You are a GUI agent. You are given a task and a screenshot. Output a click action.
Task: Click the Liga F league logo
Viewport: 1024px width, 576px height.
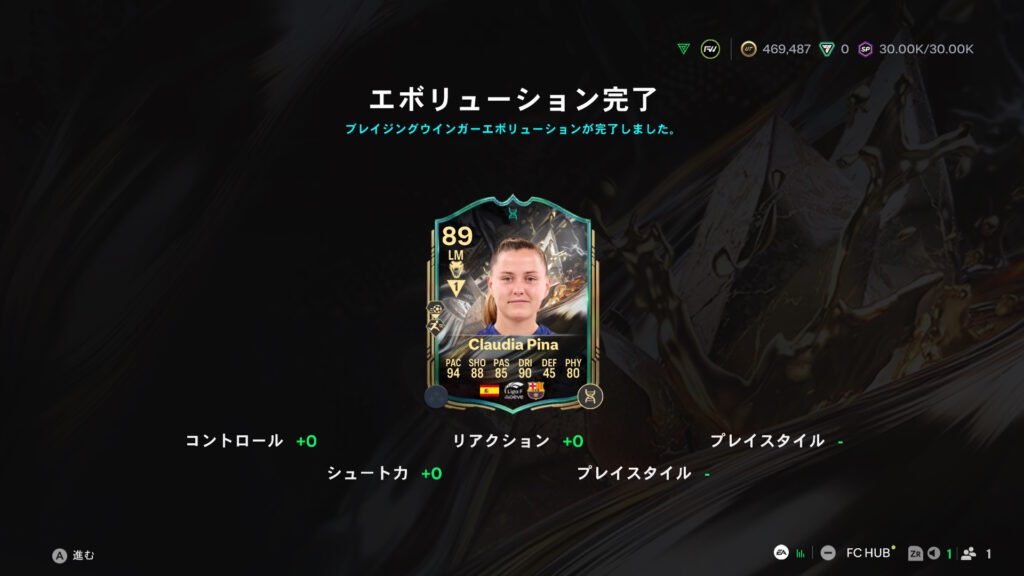513,391
